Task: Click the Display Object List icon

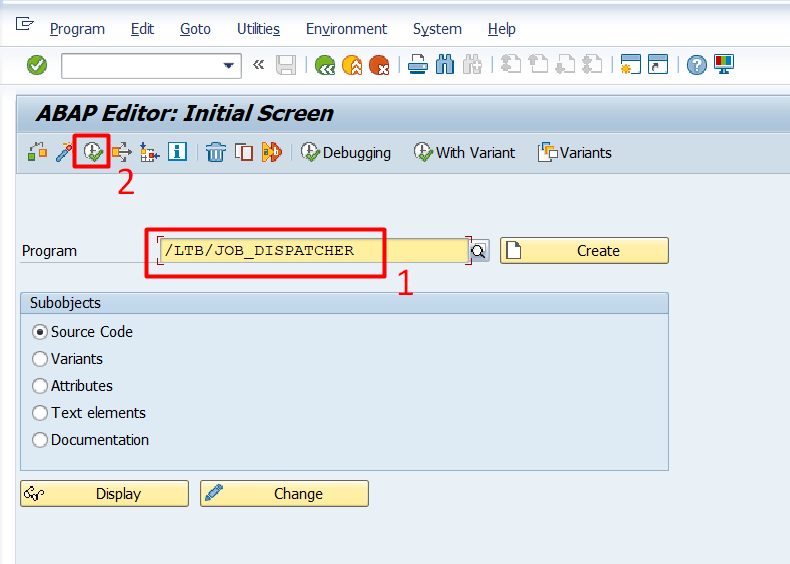Action: coord(149,152)
